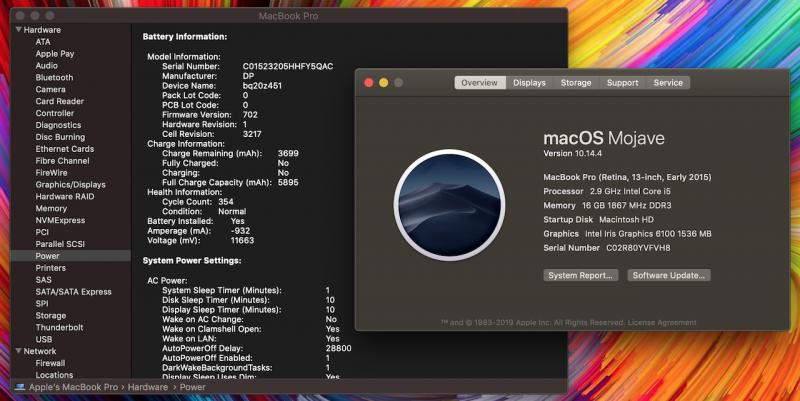Select the Overview tab
Screen dimensions: 800x401
[x=479, y=83]
